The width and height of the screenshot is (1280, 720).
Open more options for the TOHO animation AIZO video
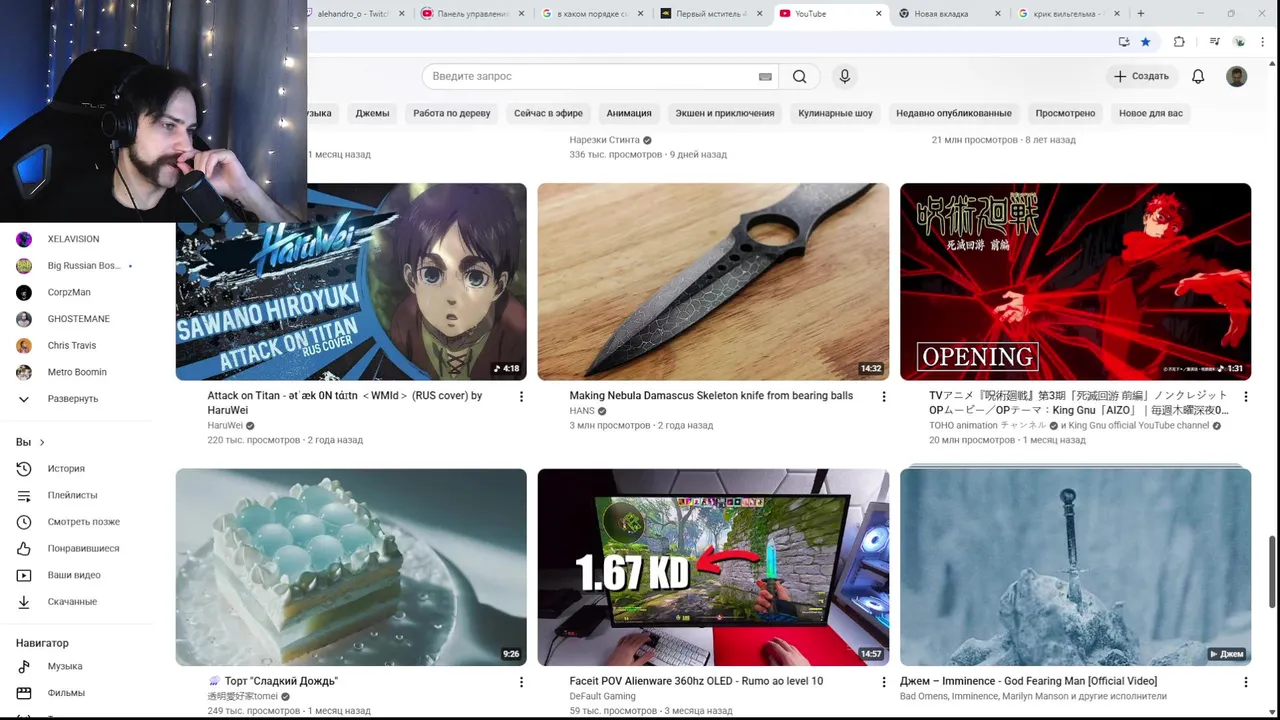pos(1245,397)
